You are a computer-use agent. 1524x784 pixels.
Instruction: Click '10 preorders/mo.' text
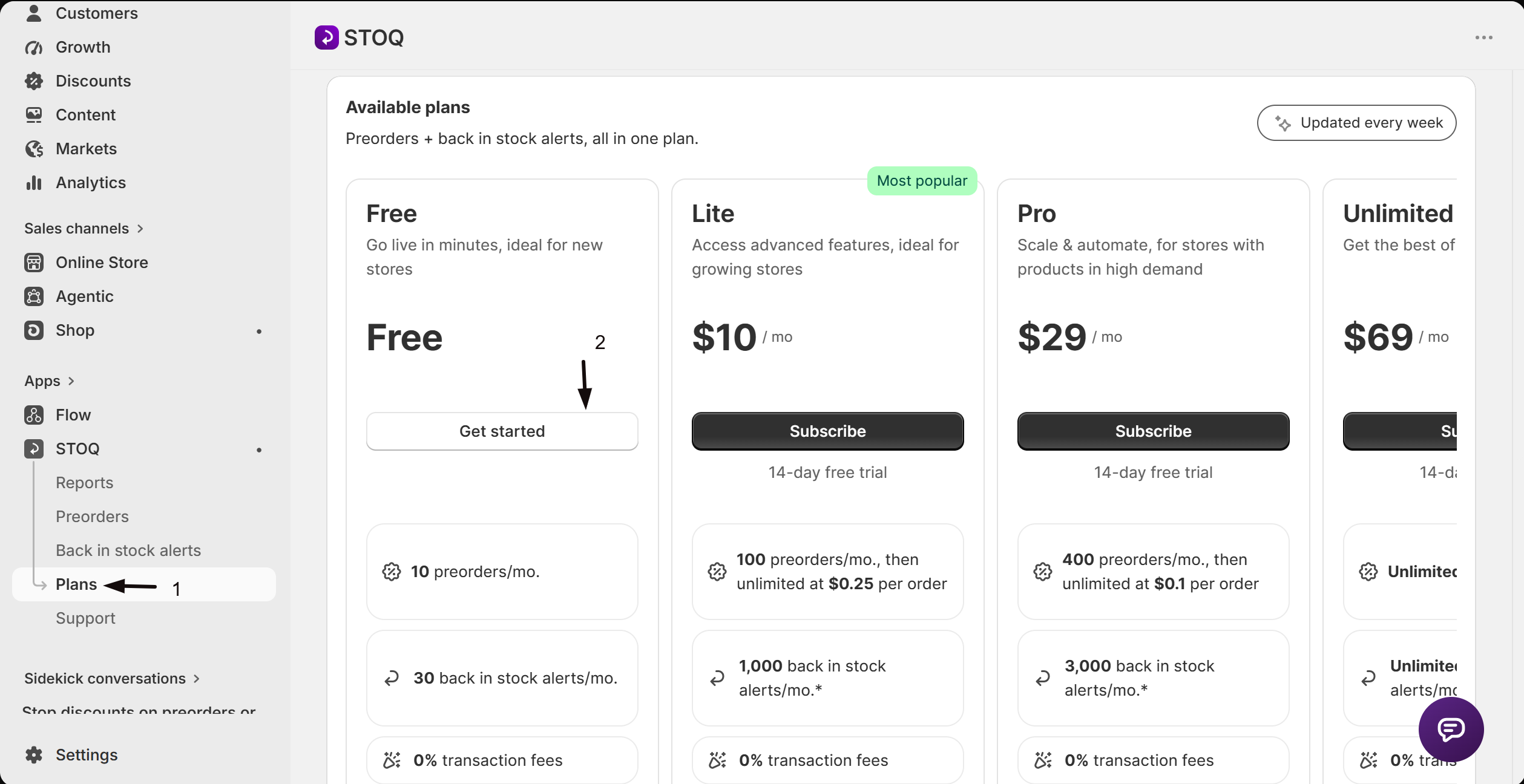click(x=475, y=572)
